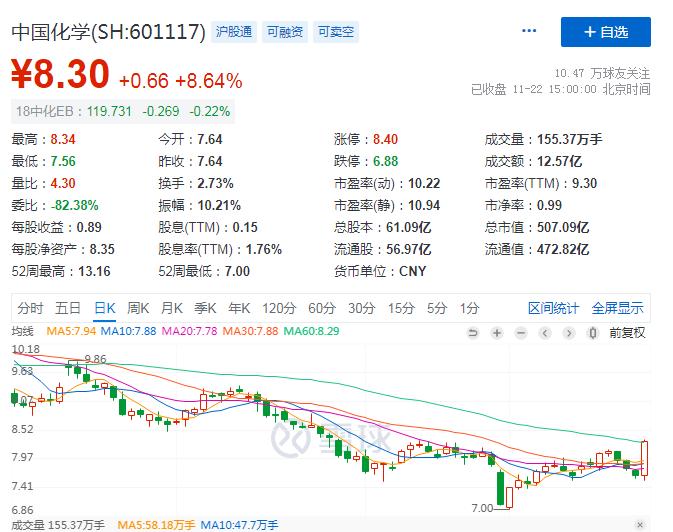Open the 18中化EB convertible bond quote
The image size is (673, 532).
123,112
